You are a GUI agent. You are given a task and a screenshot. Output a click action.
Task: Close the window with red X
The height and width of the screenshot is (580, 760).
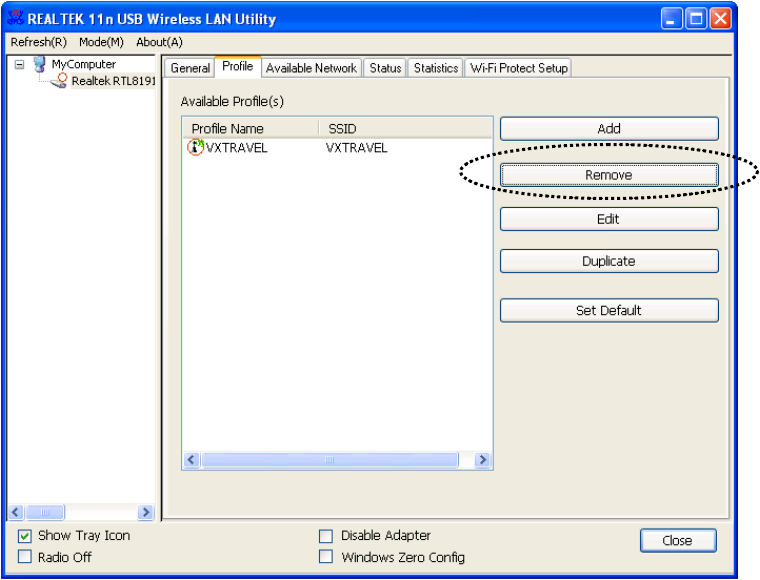[721, 19]
